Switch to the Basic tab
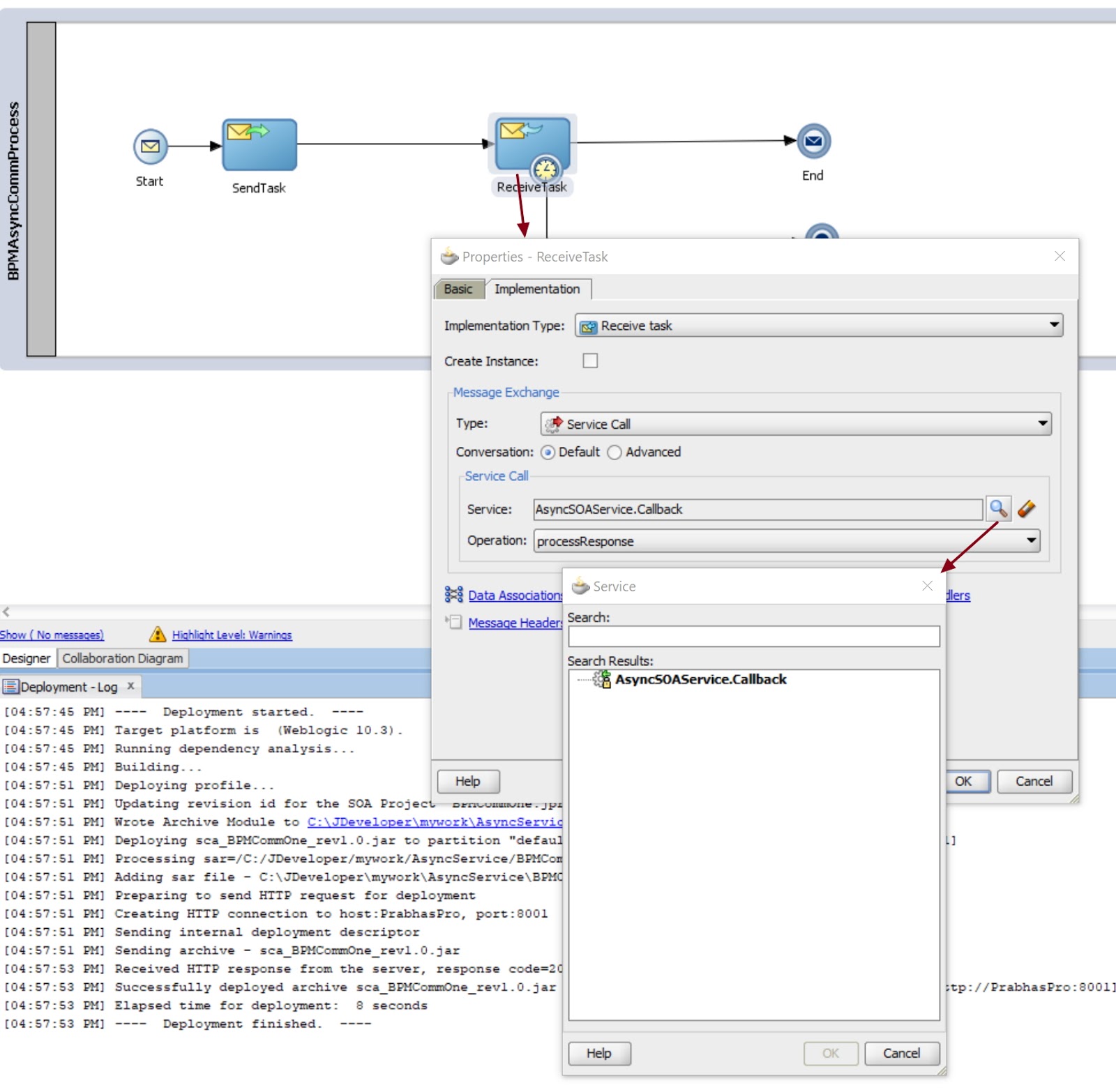Image resolution: width=1116 pixels, height=1092 pixels. pos(458,289)
